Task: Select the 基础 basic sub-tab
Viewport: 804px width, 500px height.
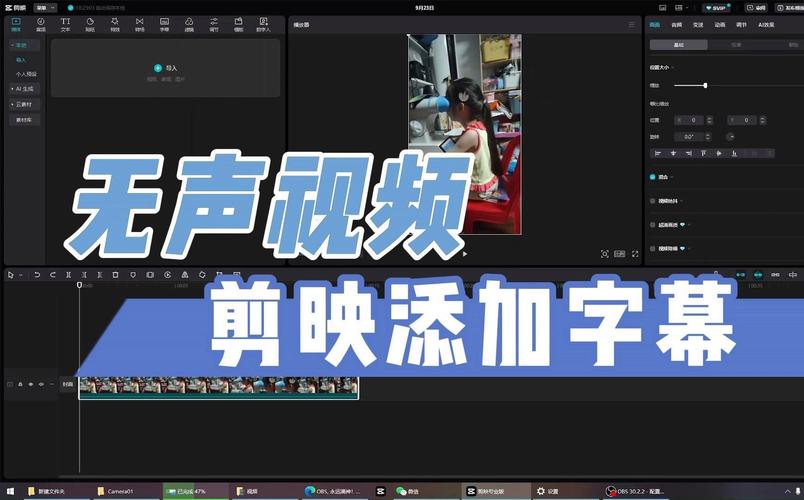Action: [678, 45]
